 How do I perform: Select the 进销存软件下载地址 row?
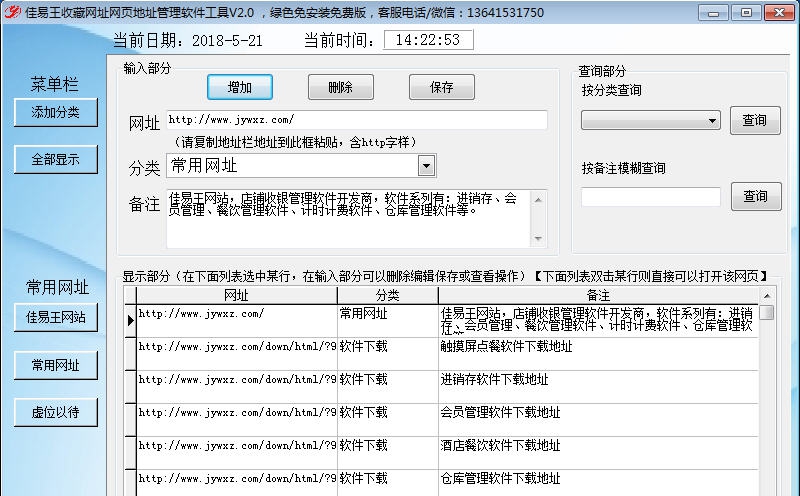tap(441, 387)
